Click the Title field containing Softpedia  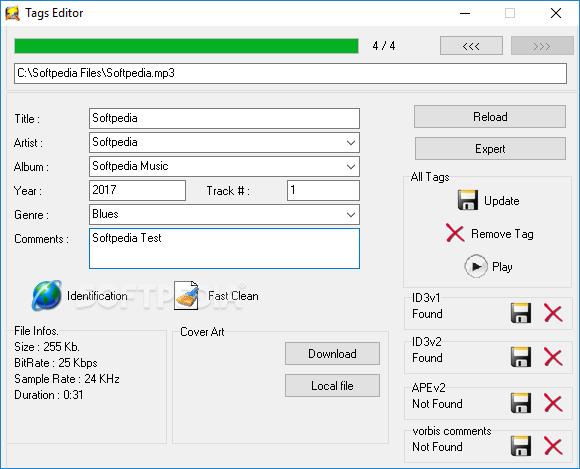pos(224,118)
